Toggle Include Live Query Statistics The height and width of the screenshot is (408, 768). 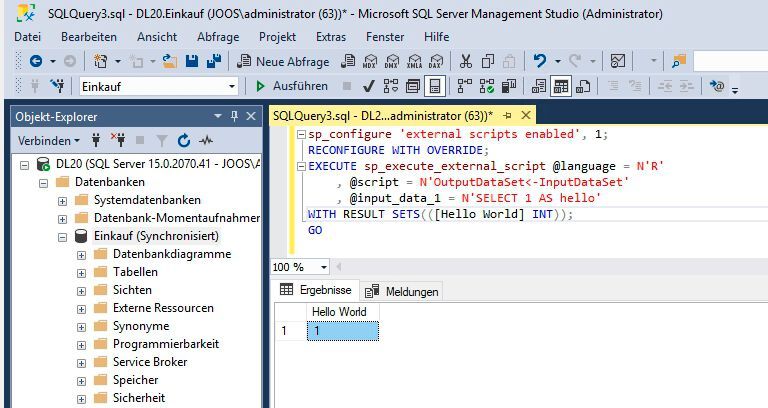click(487, 86)
